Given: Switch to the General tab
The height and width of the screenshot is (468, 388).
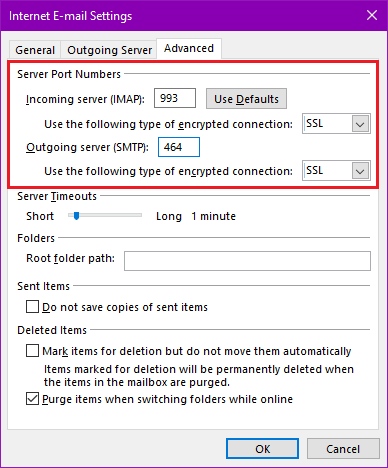Looking at the screenshot, I should click(x=35, y=50).
